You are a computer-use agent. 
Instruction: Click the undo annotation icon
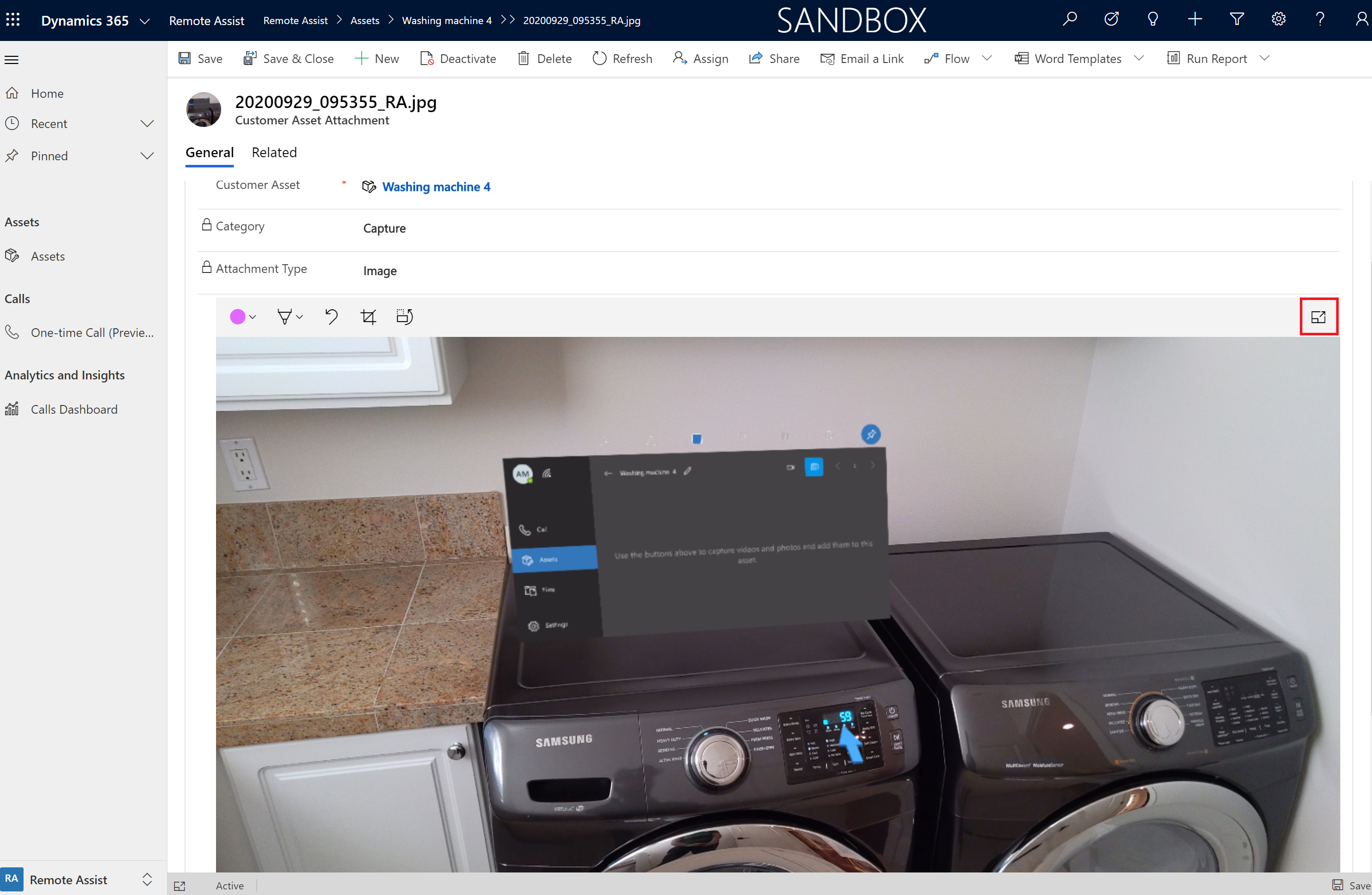click(x=331, y=317)
